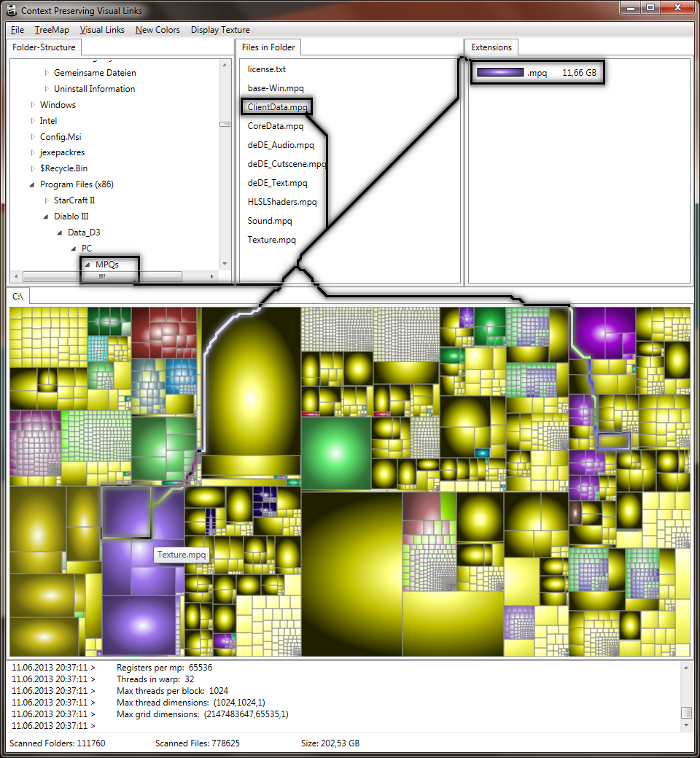Image resolution: width=700 pixels, height=758 pixels.
Task: Select the Data_D3 tree item label
Action: (84, 233)
